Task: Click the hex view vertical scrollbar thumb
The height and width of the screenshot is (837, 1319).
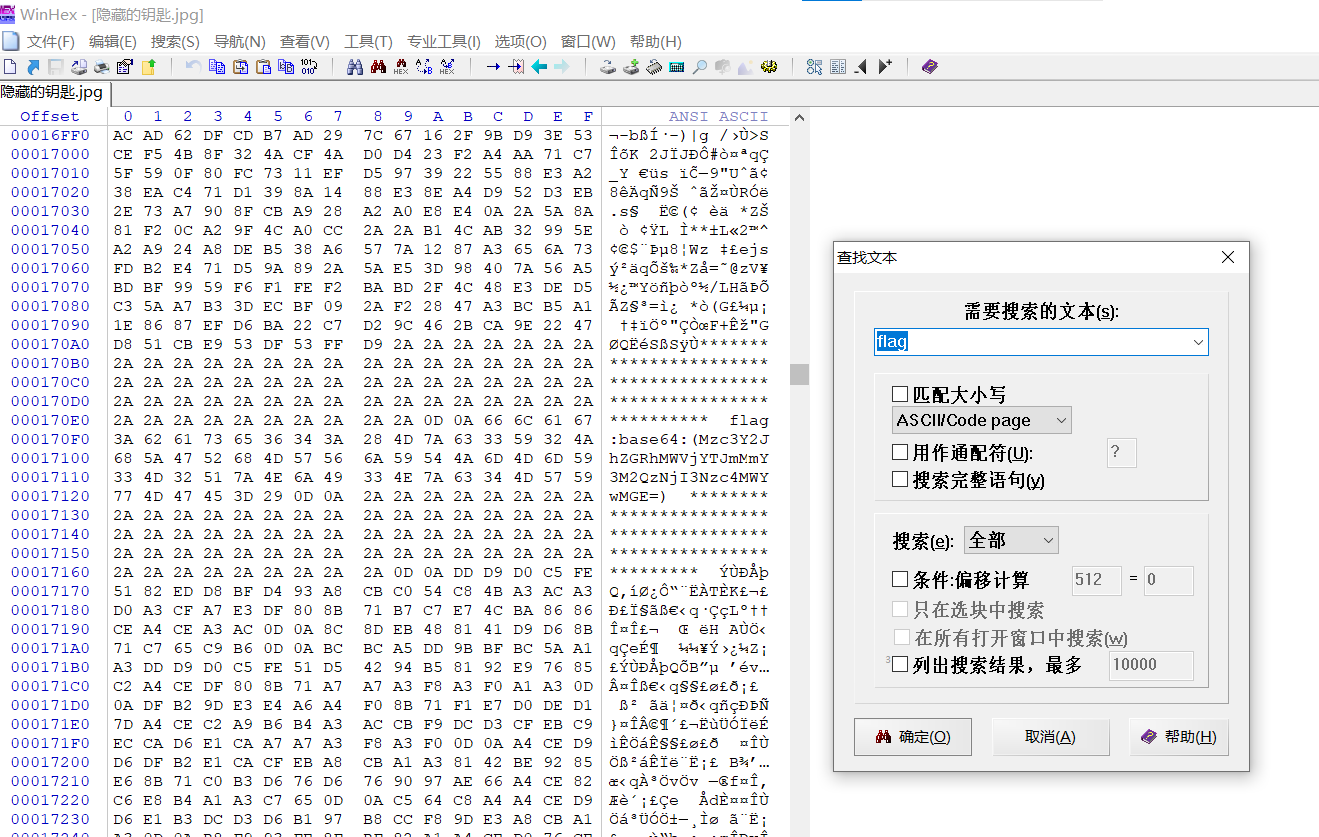Action: [x=799, y=374]
